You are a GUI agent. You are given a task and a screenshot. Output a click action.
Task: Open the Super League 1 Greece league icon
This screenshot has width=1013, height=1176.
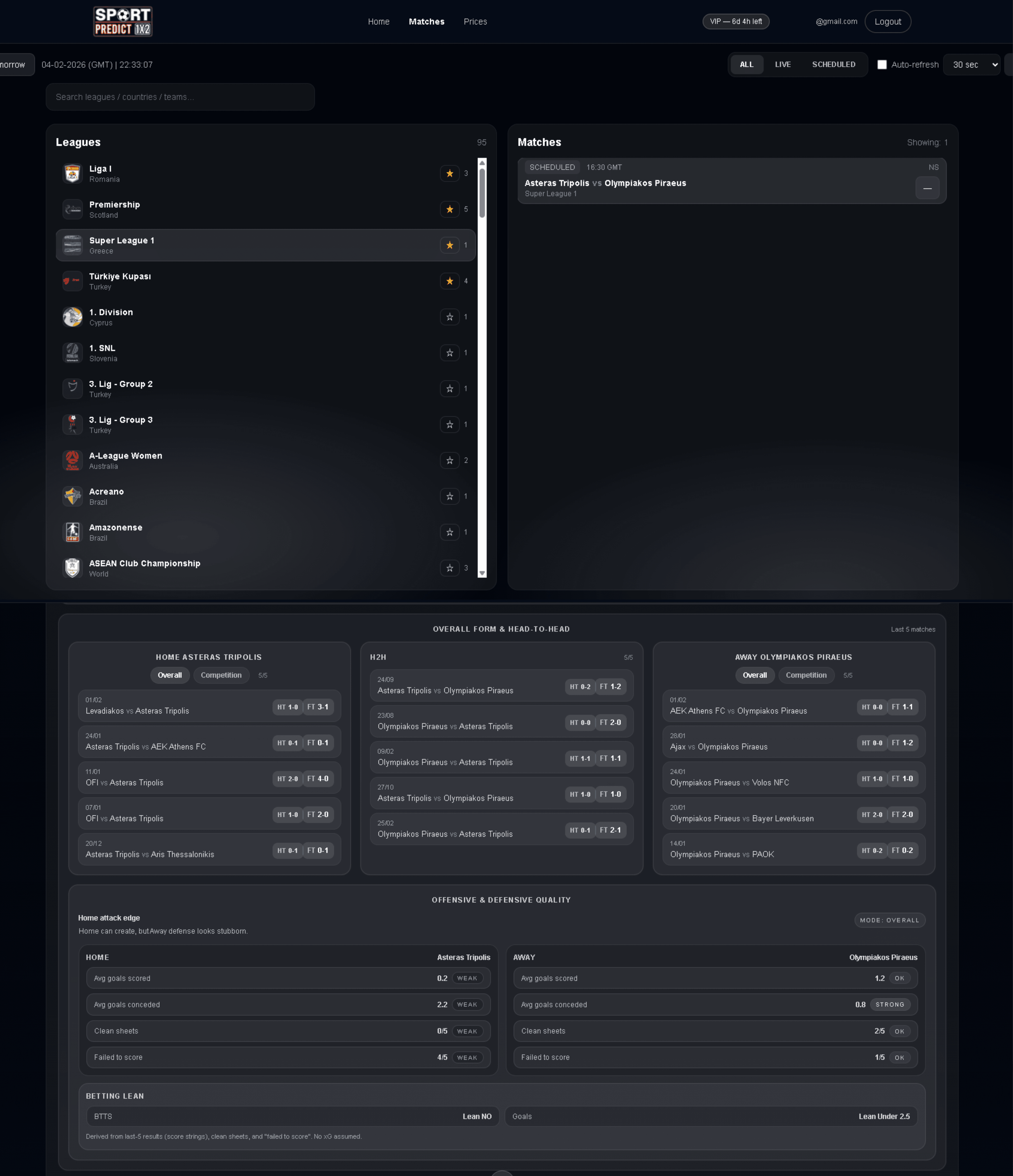coord(73,245)
